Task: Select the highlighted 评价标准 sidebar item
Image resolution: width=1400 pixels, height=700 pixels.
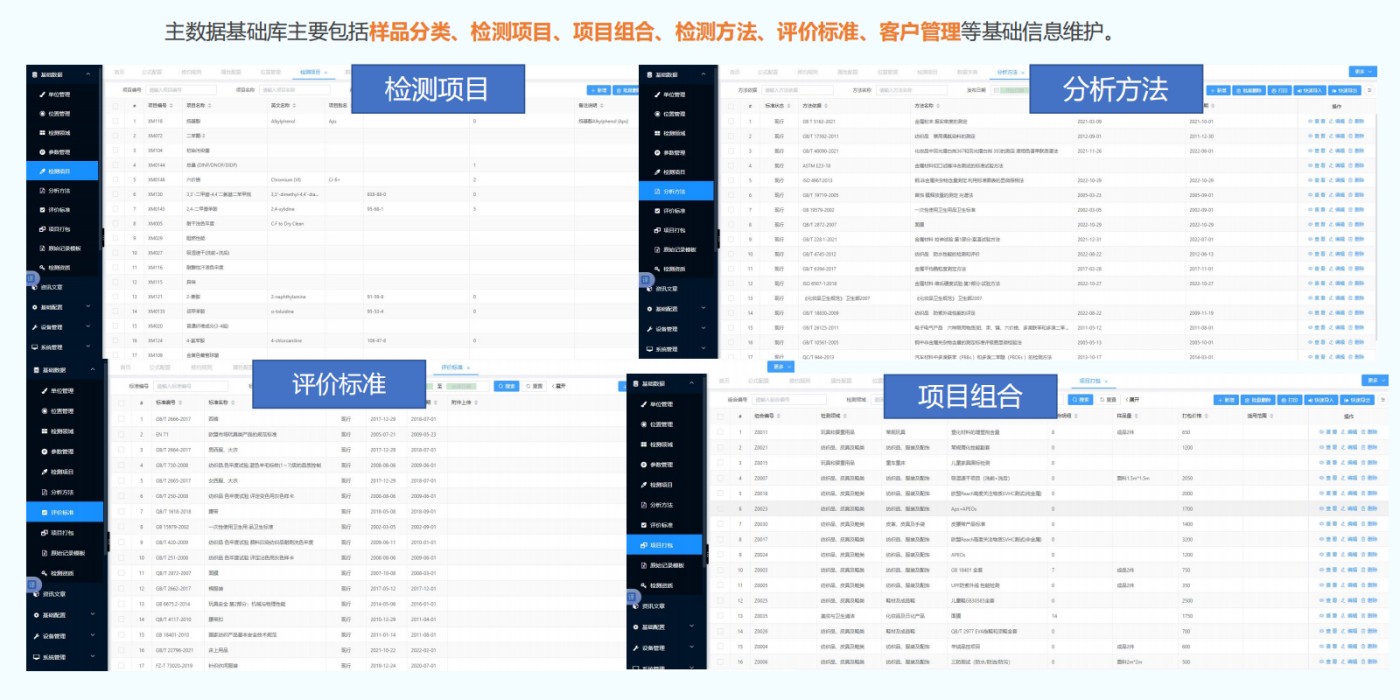Action: [x=58, y=510]
